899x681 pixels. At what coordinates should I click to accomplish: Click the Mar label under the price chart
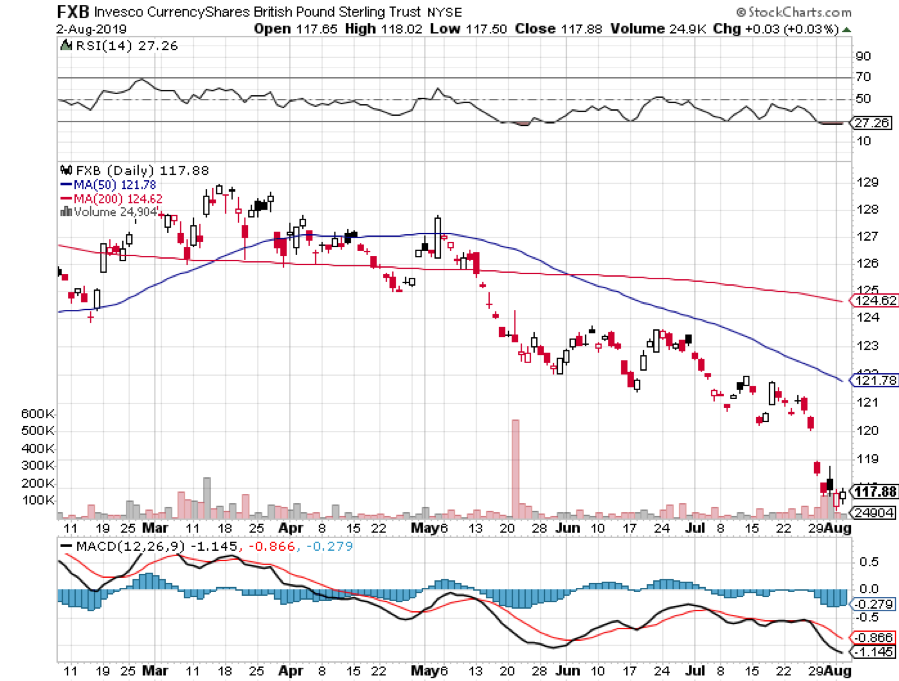(155, 528)
